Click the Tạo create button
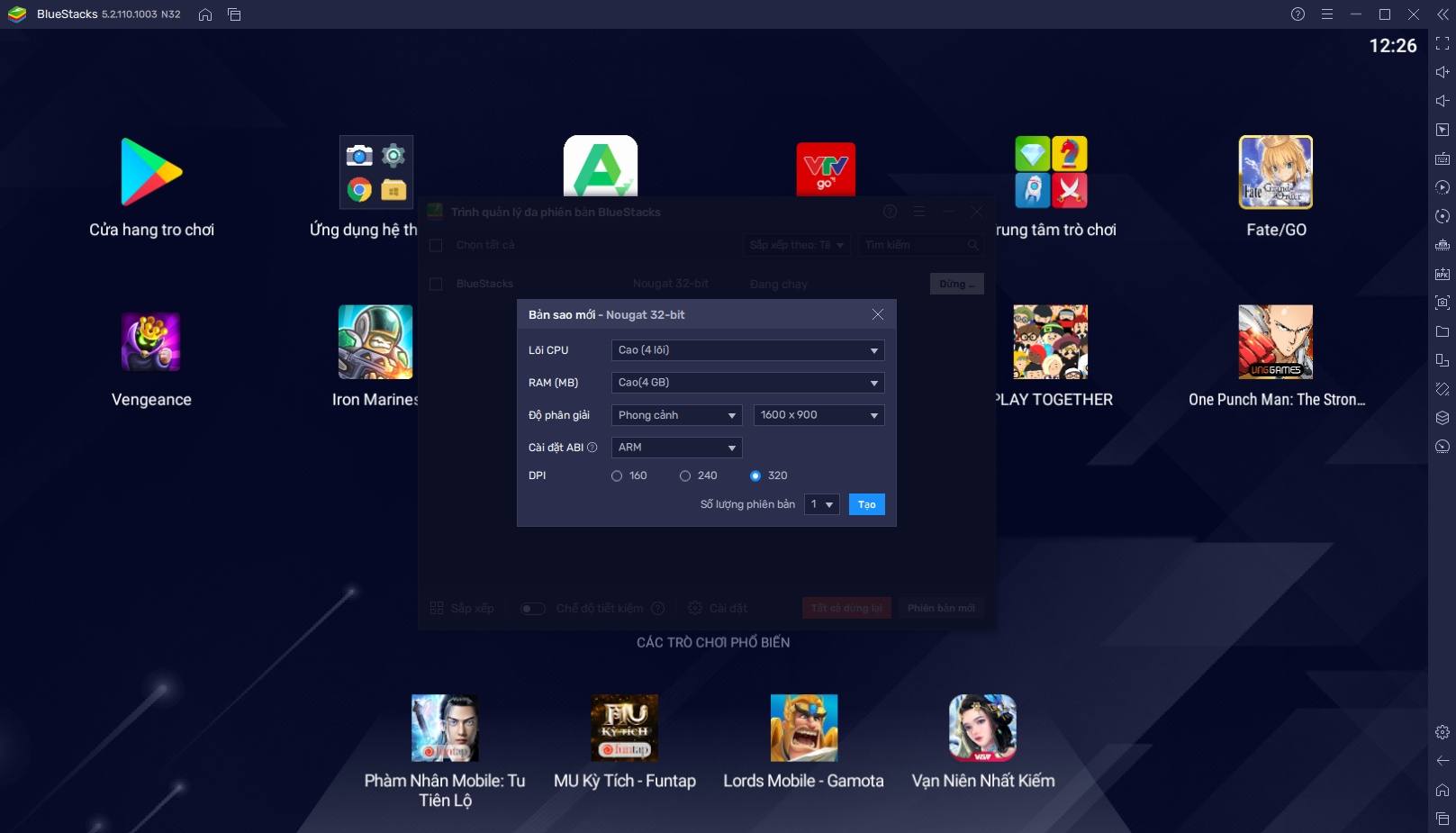Viewport: 1456px width, 833px height. pos(866,504)
